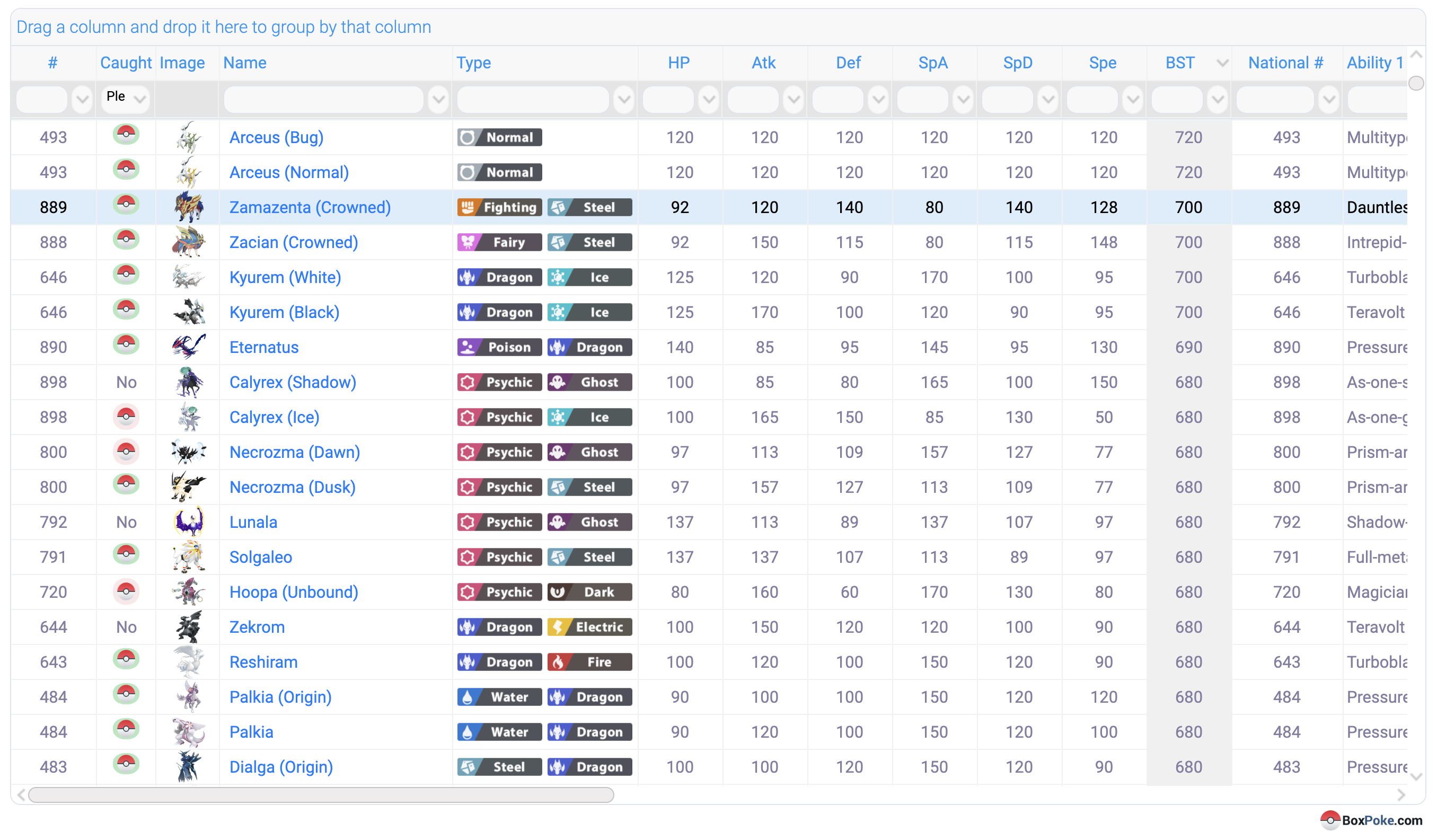Open the Arceus (Normal) link
This screenshot has height=840, width=1437.
pos(289,172)
